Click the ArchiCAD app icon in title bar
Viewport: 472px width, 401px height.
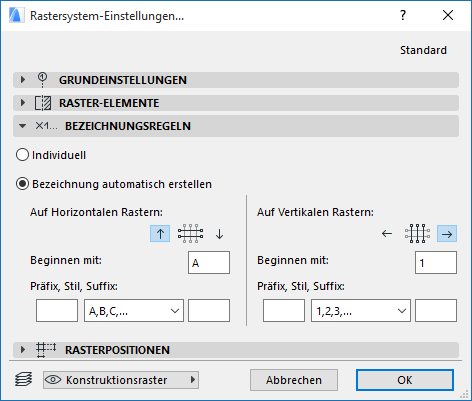coord(17,15)
